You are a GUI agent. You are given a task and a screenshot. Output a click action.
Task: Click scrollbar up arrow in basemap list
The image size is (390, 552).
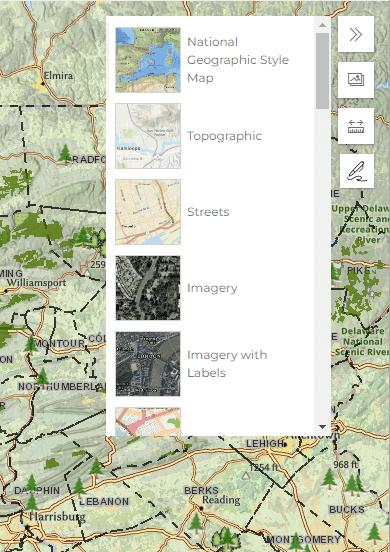(322, 25)
